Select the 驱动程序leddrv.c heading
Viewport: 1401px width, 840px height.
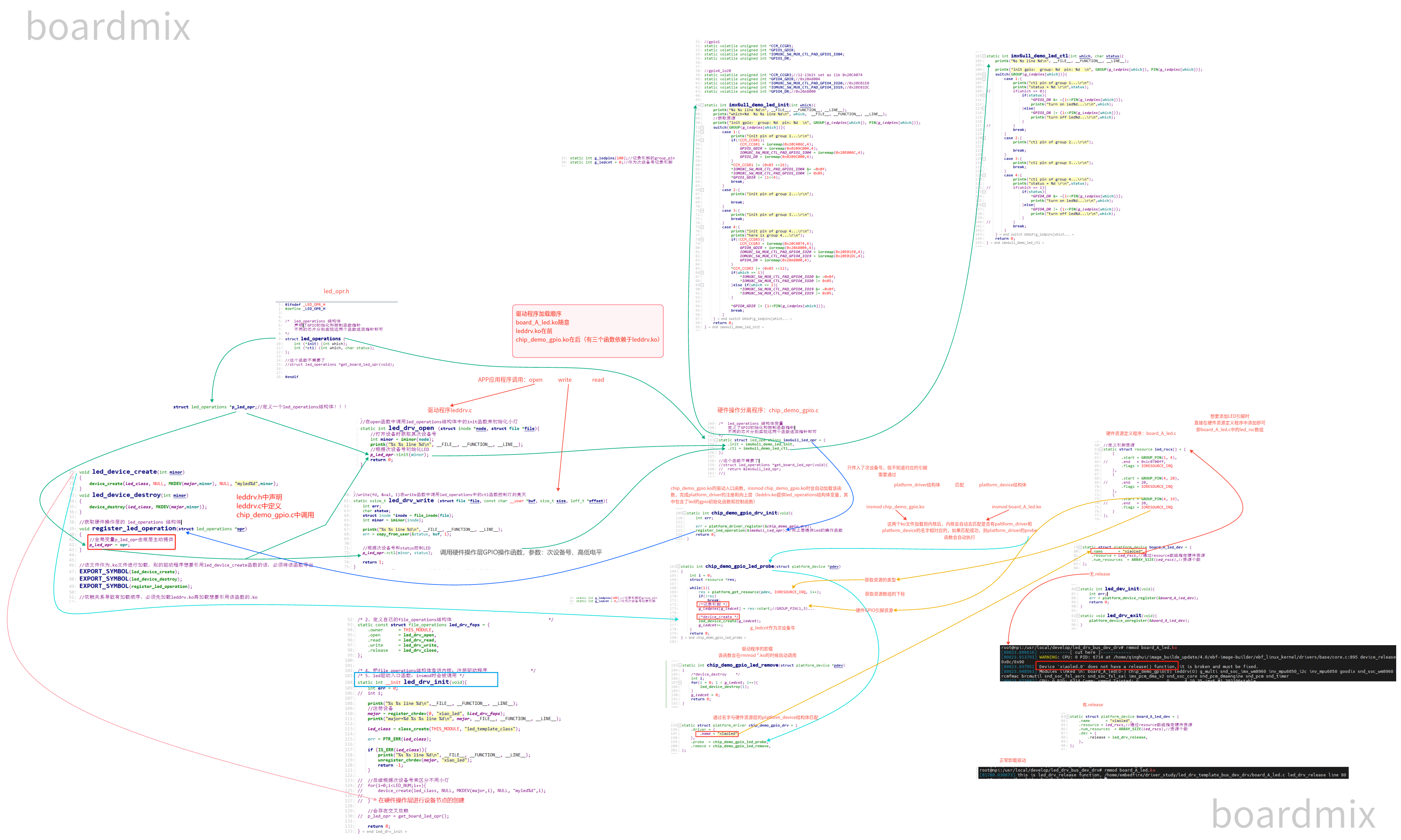(449, 410)
